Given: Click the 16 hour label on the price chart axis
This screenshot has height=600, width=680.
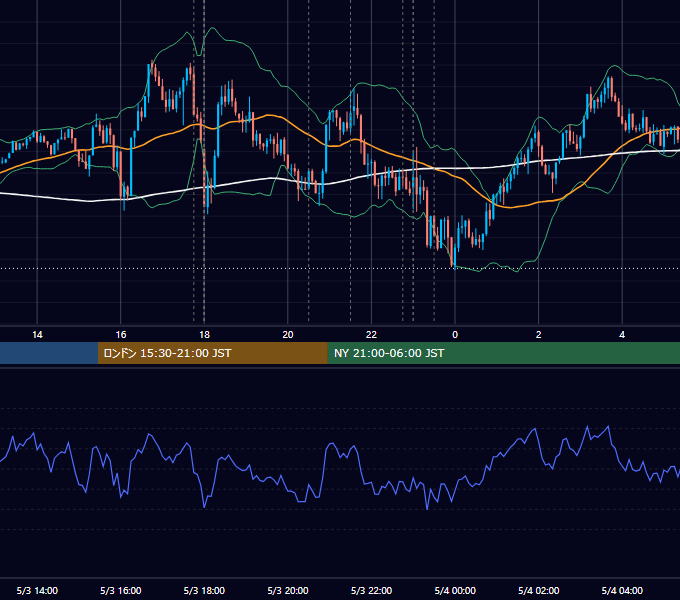Looking at the screenshot, I should 121,335.
